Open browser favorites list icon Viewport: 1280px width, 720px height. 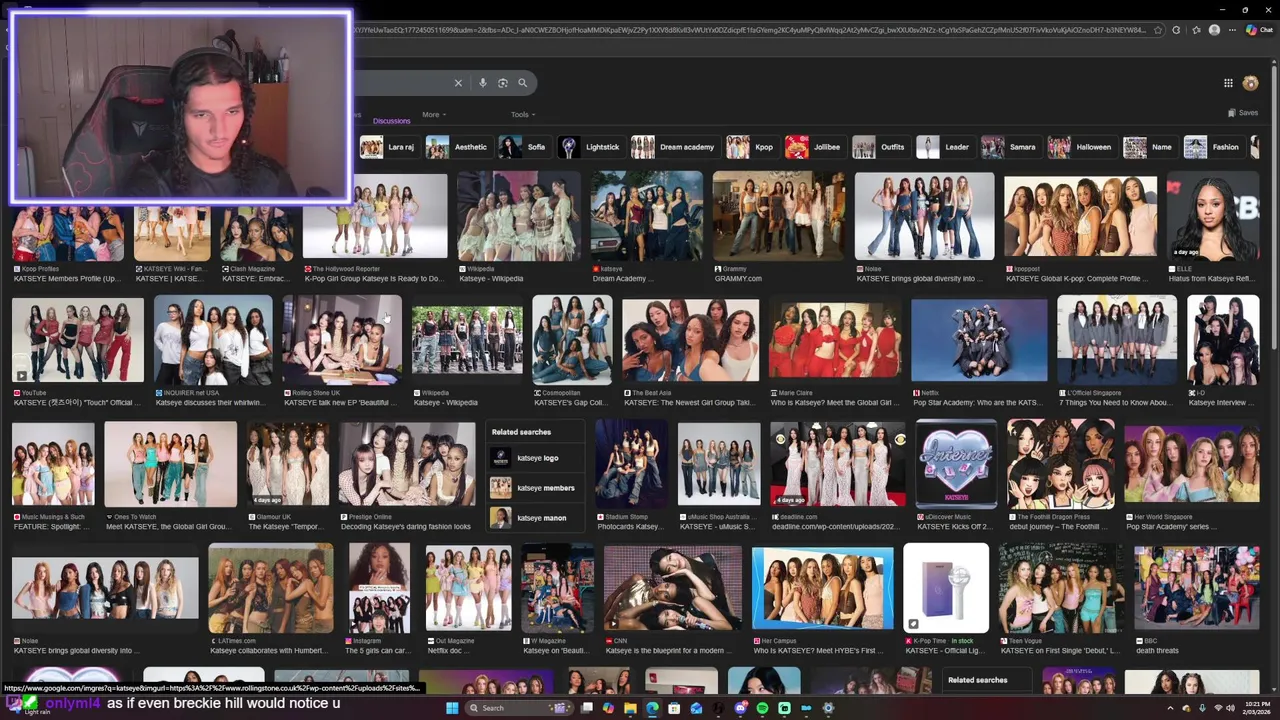pos(1196,30)
